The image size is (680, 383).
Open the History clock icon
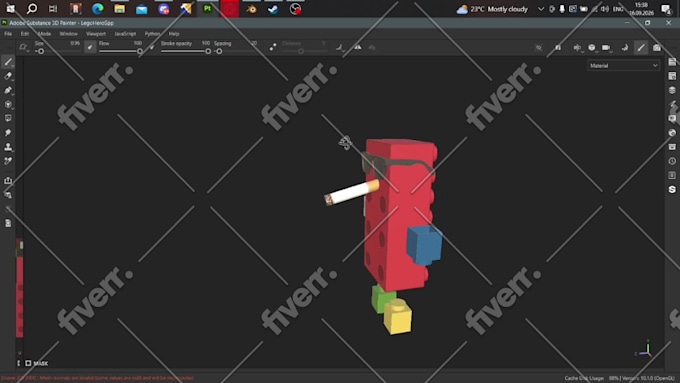tap(672, 161)
